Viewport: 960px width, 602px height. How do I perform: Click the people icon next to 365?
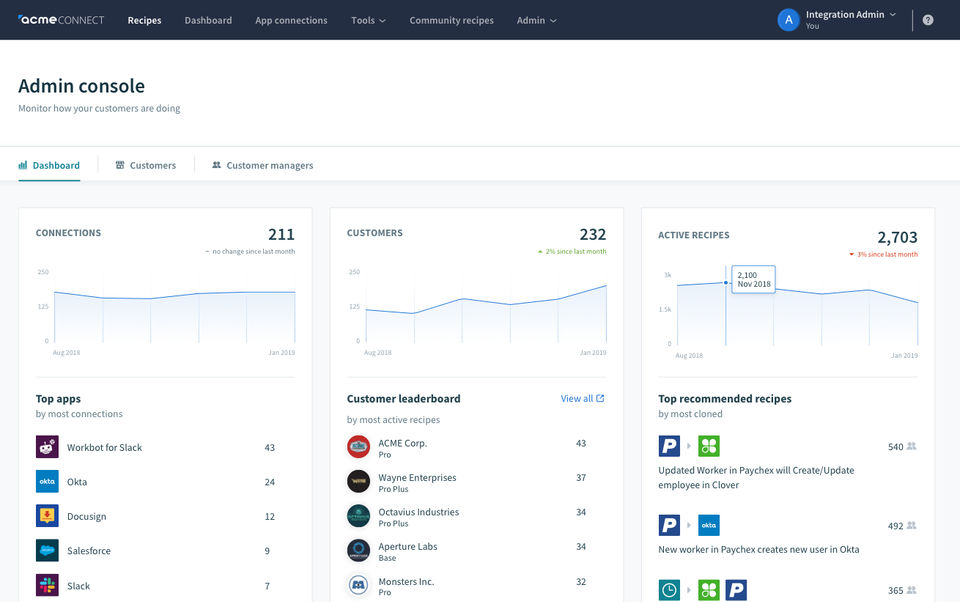pos(912,590)
